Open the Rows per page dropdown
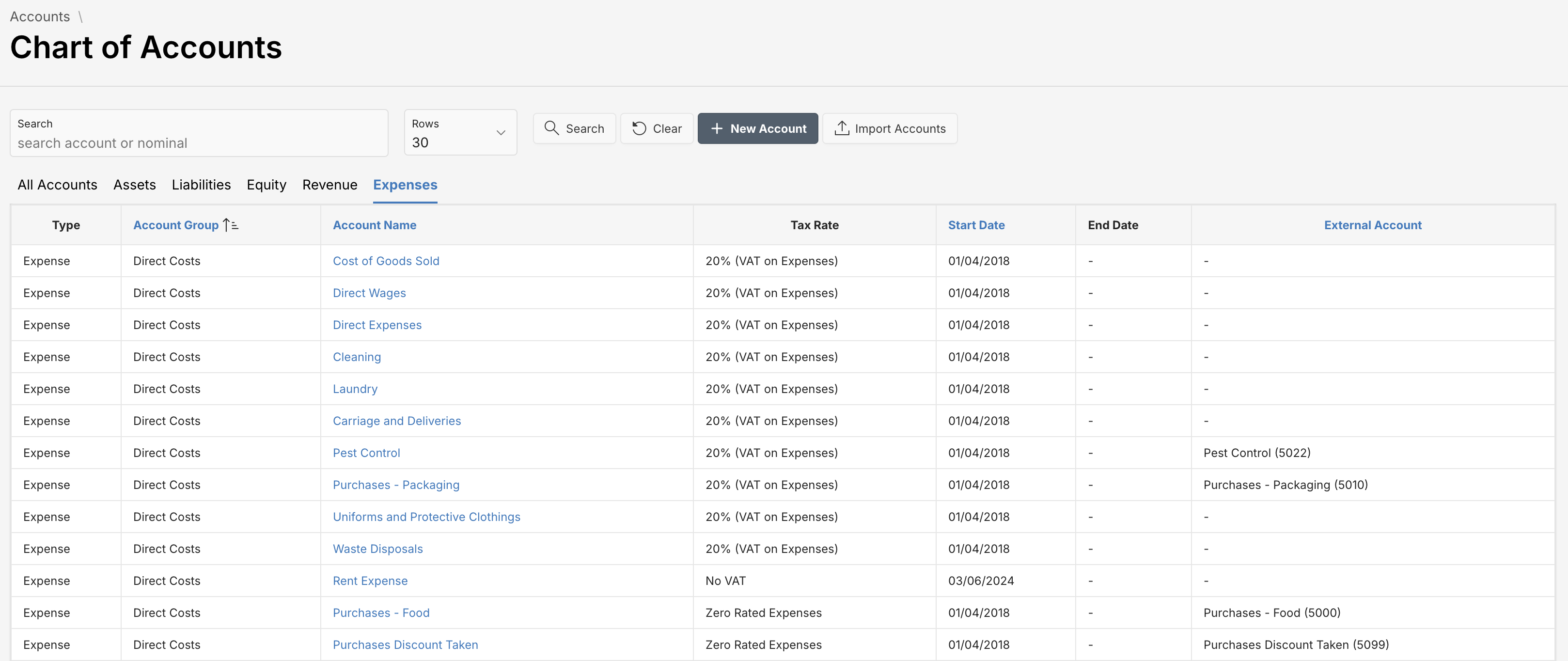 (x=460, y=132)
